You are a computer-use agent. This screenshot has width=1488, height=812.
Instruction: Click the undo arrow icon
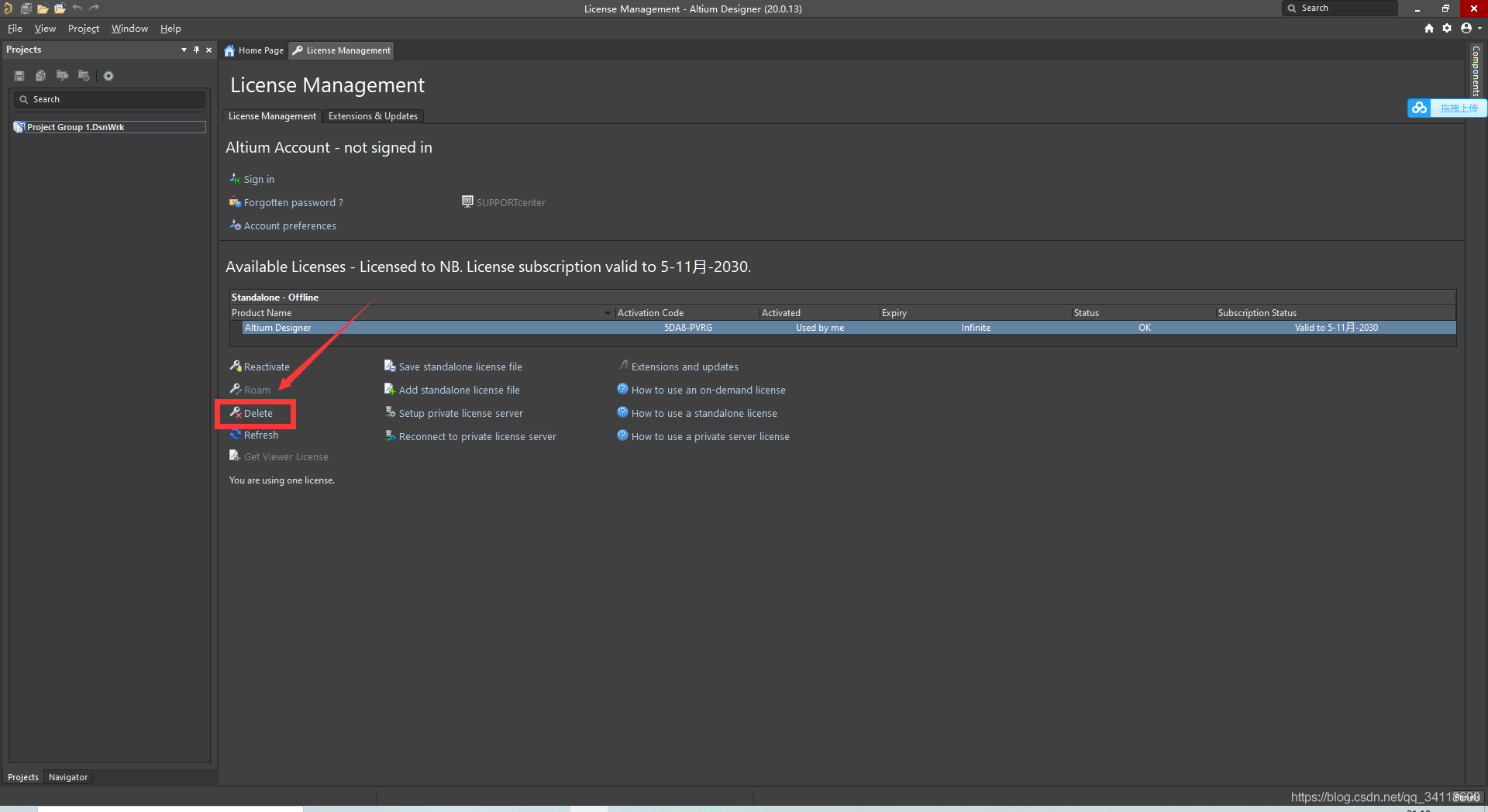pos(77,9)
